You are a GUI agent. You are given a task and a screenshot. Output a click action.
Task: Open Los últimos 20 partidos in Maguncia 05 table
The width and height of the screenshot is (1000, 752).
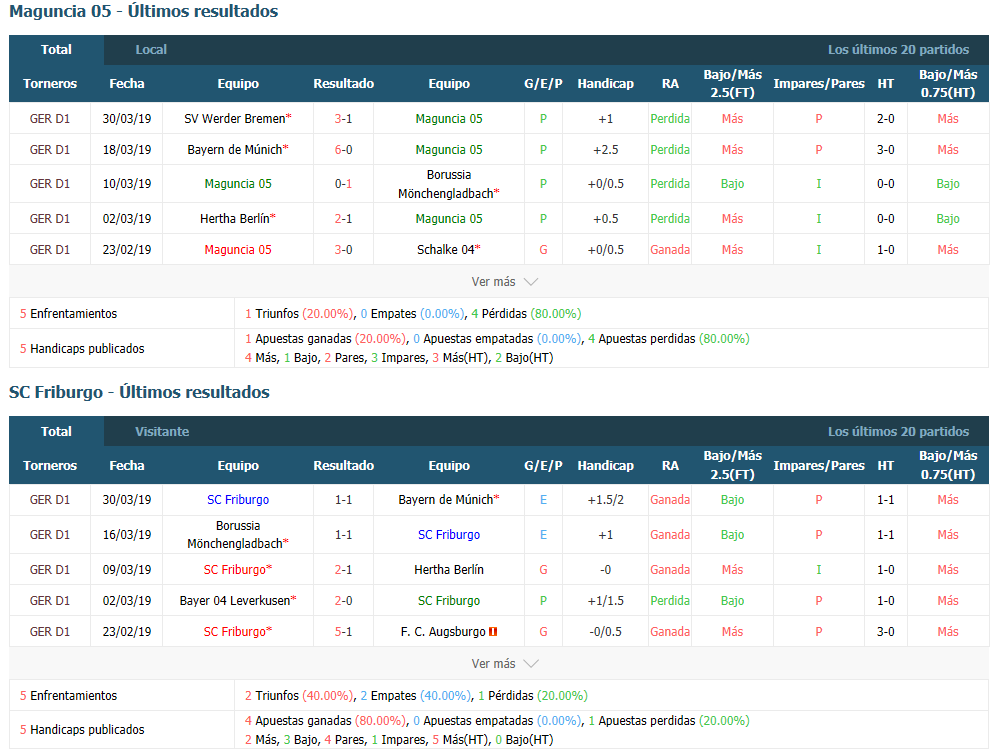898,50
